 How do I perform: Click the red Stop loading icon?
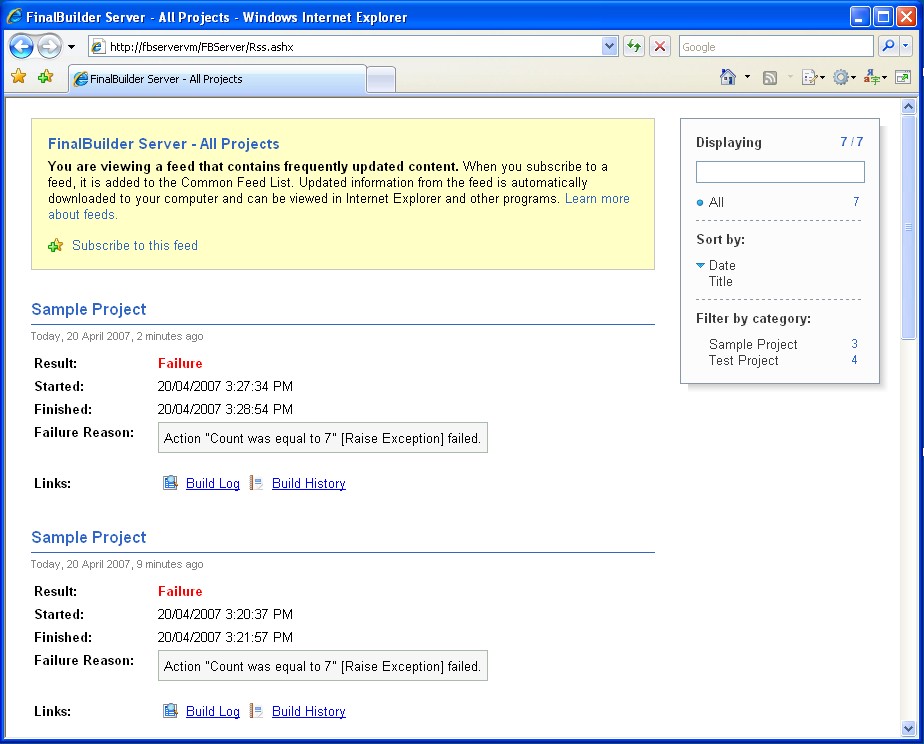[x=661, y=47]
